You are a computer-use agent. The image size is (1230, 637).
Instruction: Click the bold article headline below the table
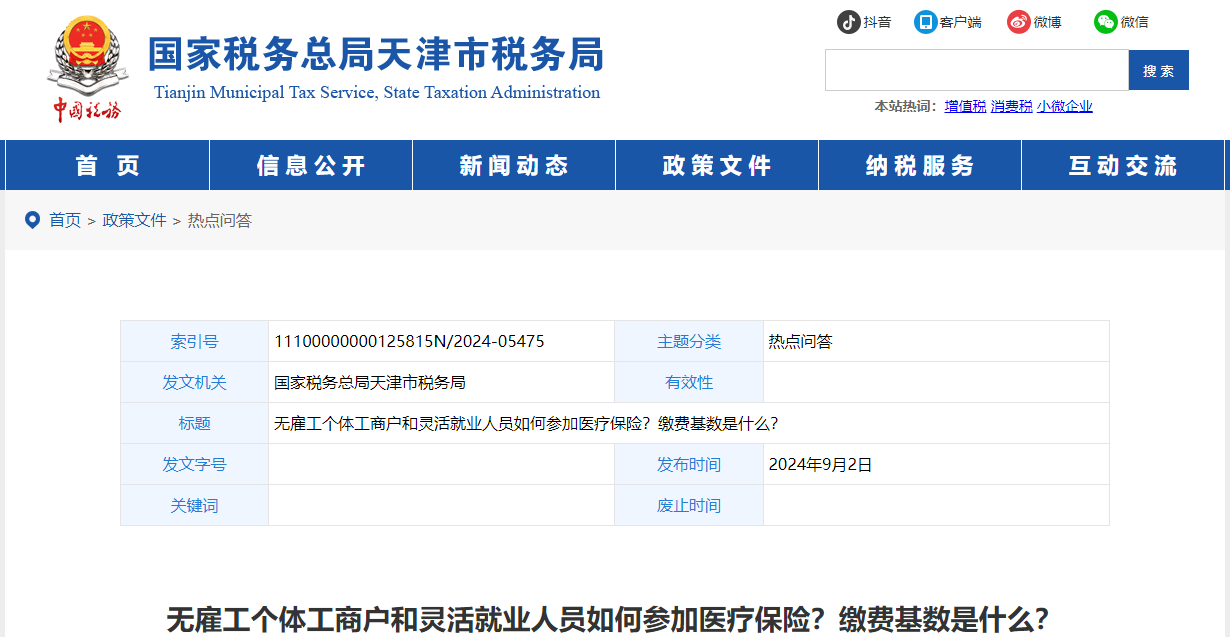coord(608,619)
